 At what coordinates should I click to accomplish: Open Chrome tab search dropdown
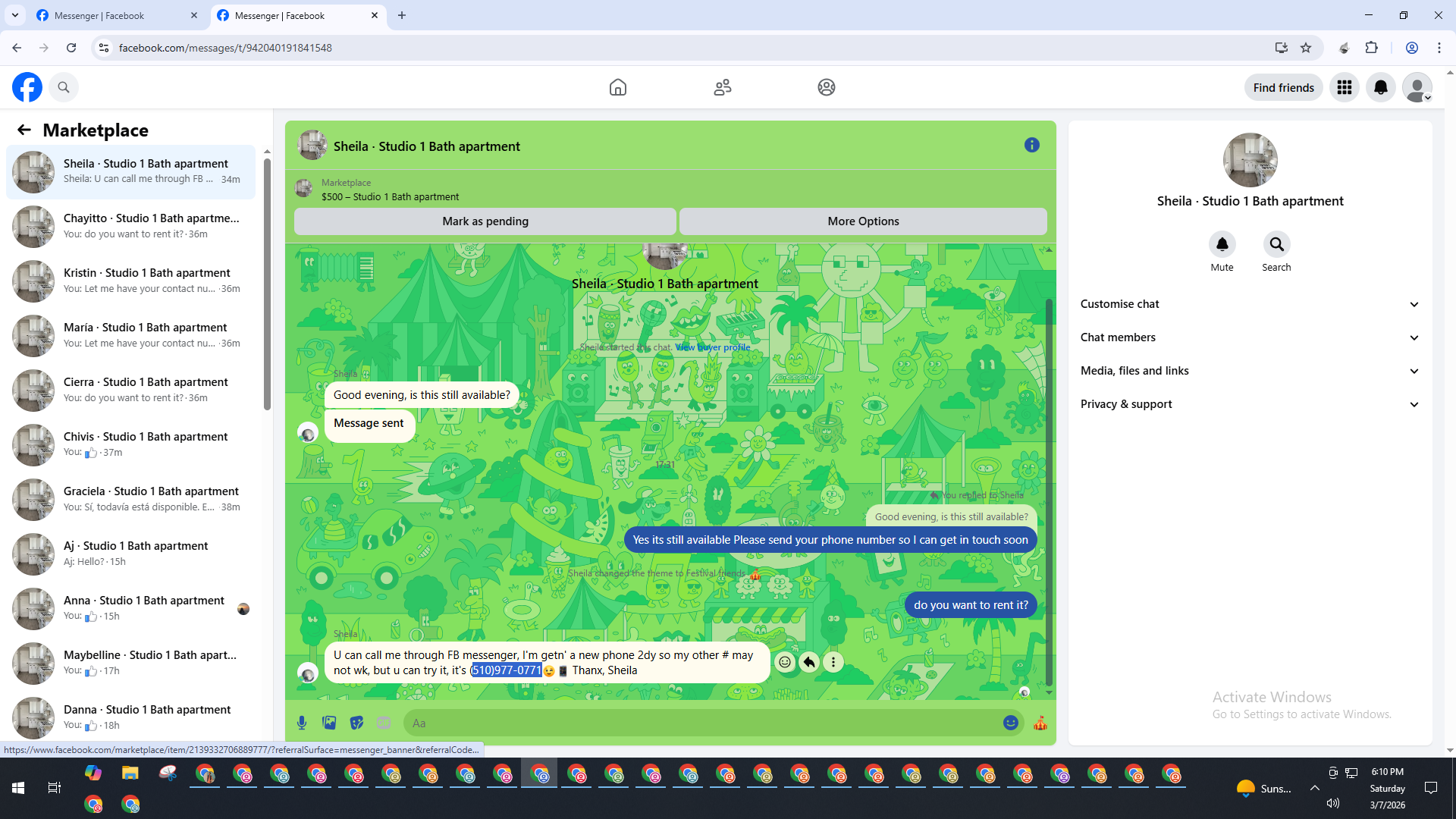15,15
